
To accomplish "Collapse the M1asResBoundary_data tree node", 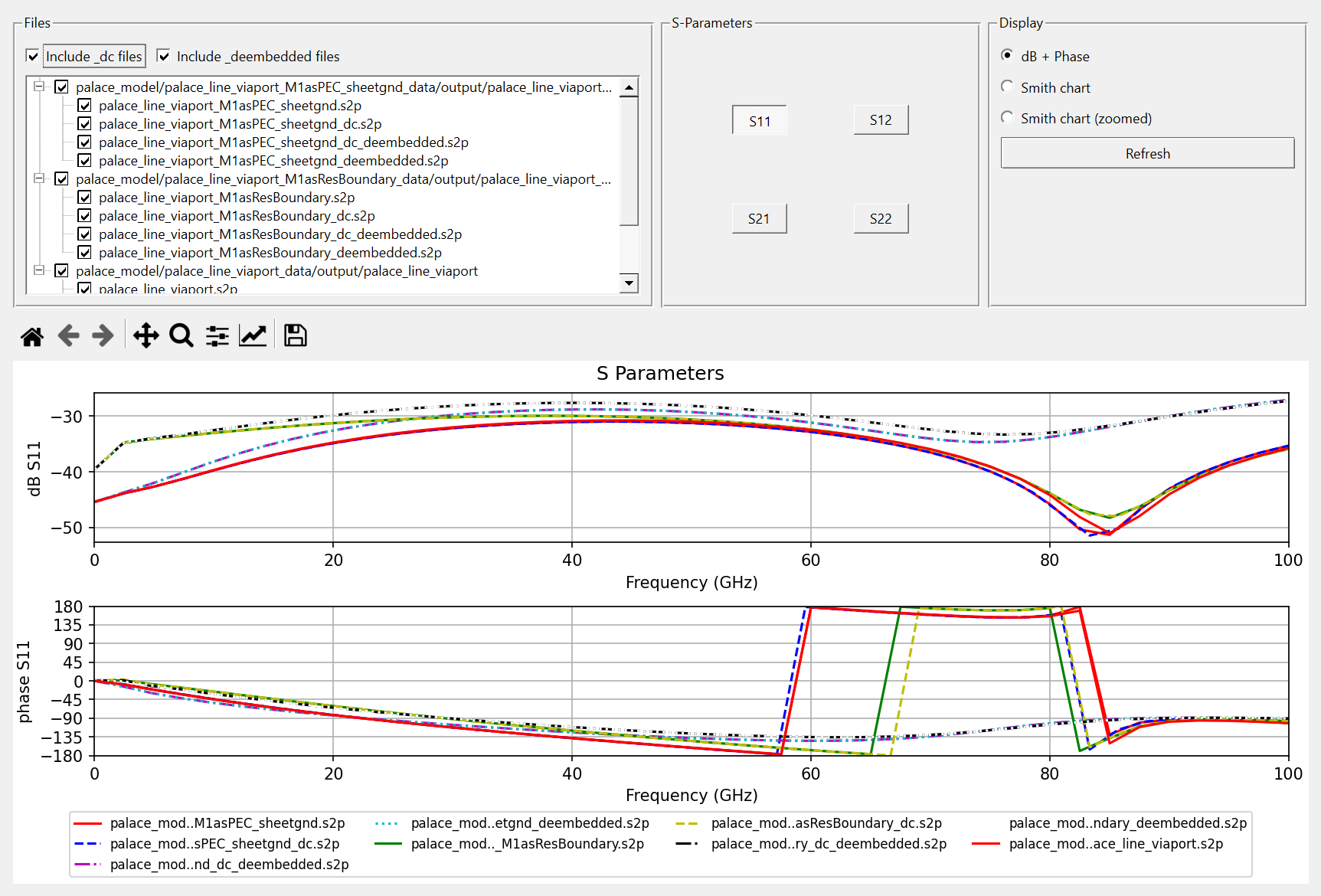I will (x=38, y=178).
